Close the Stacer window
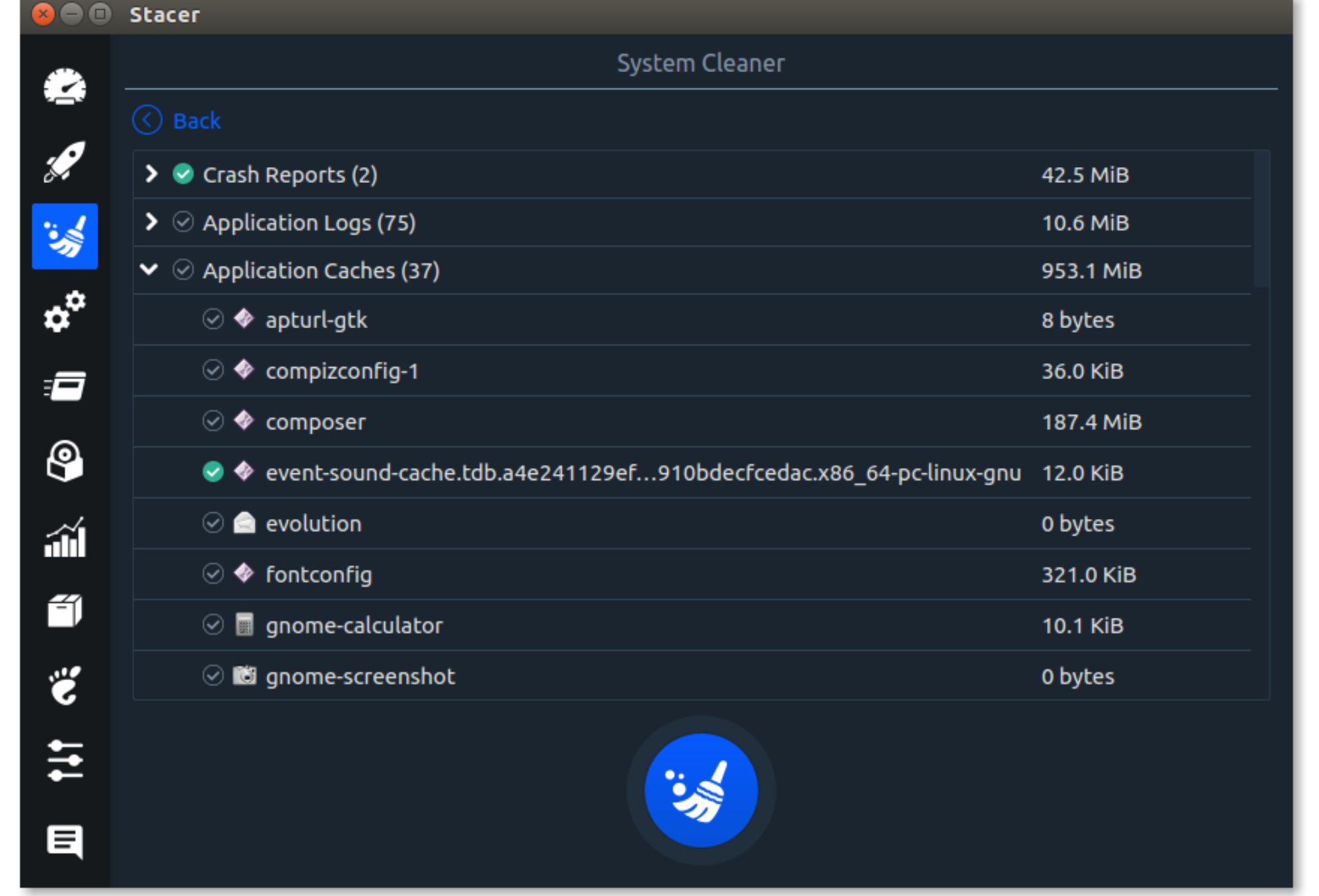The width and height of the screenshot is (1319, 896). click(x=43, y=13)
